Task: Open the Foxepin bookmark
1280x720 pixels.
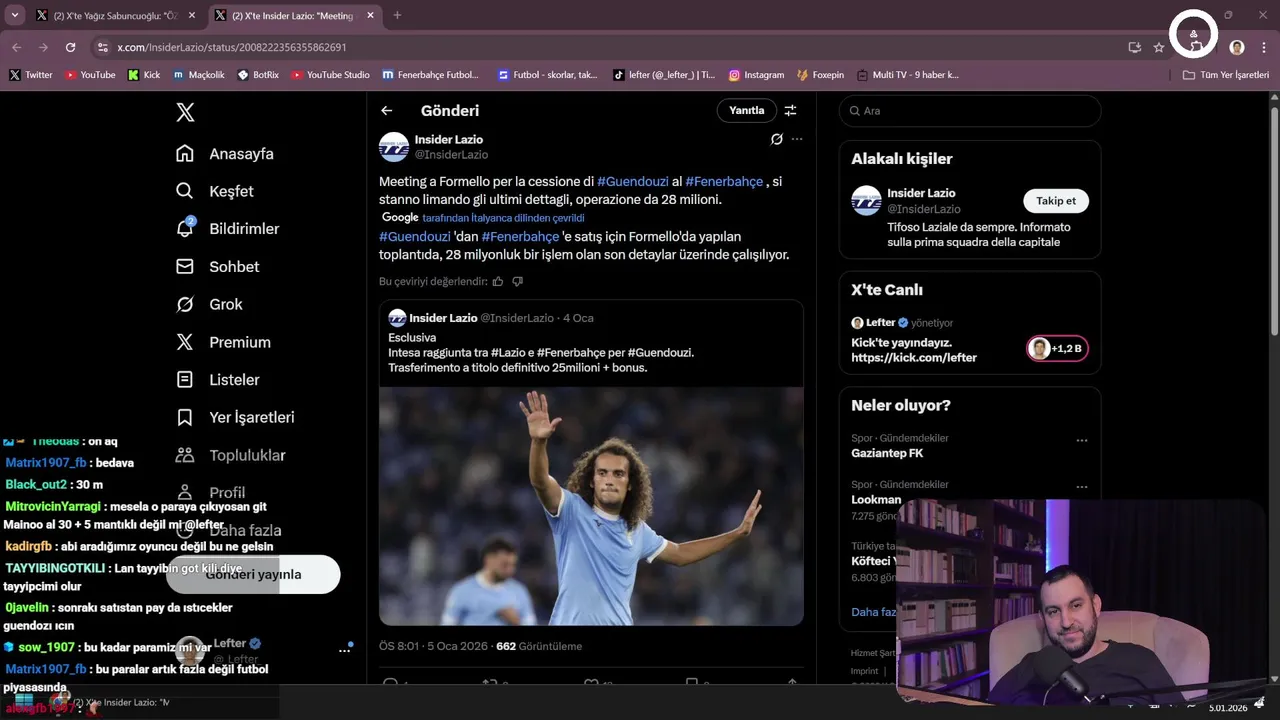Action: pyautogui.click(x=820, y=75)
